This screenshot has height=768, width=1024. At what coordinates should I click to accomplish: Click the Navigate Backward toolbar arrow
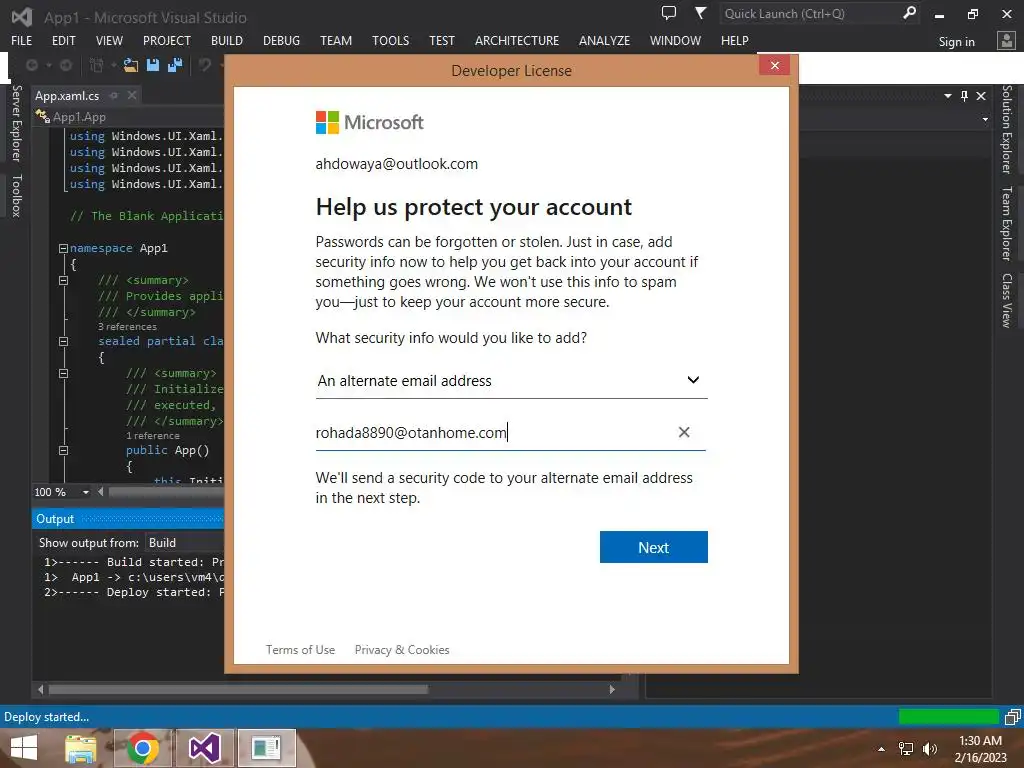click(x=31, y=65)
